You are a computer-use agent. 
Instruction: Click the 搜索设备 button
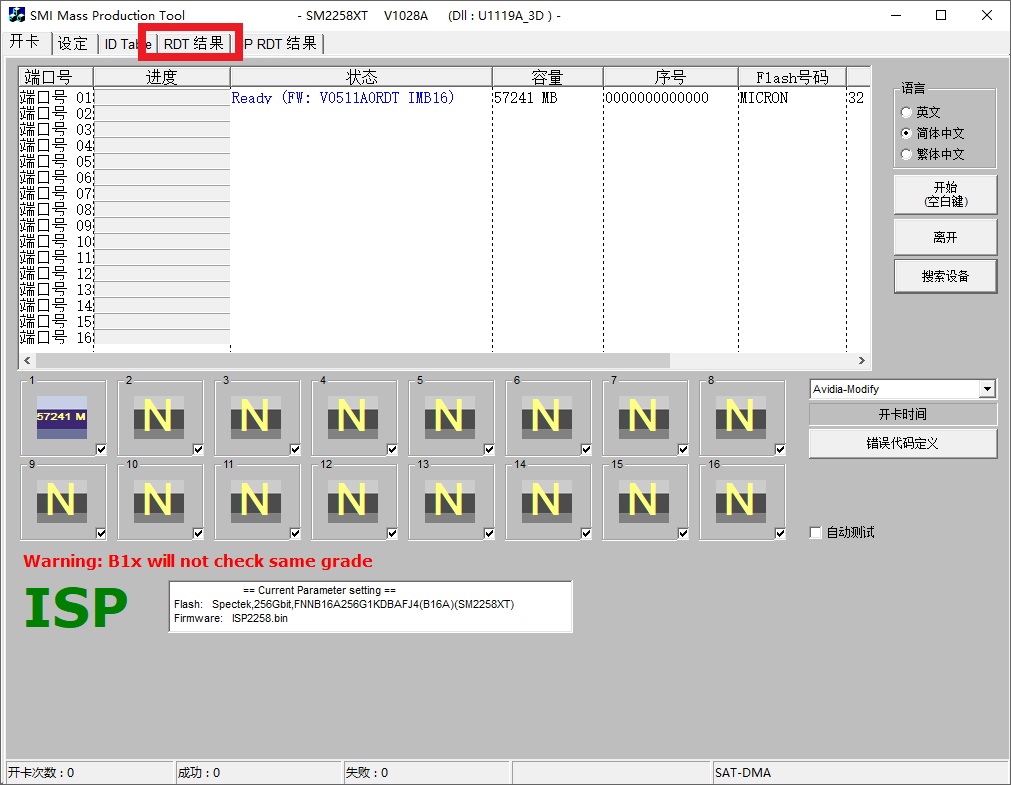point(944,276)
